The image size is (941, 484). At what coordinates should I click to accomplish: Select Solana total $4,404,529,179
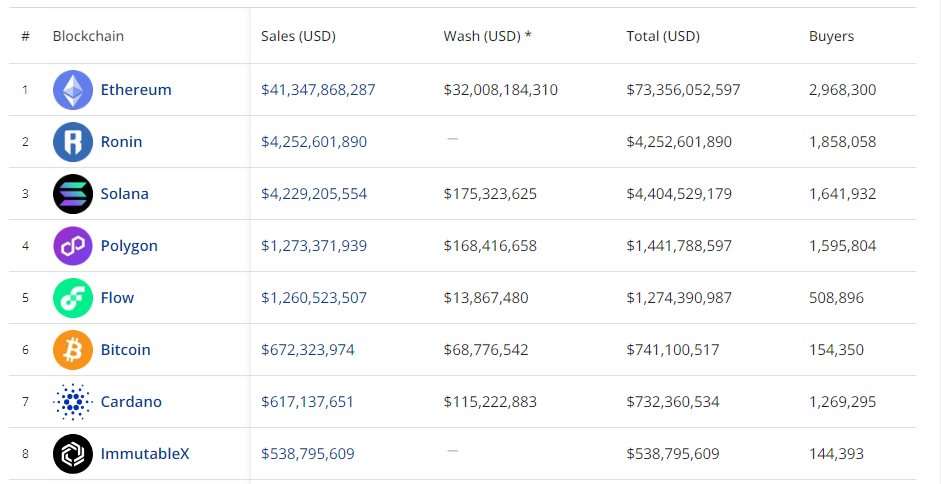pyautogui.click(x=679, y=194)
